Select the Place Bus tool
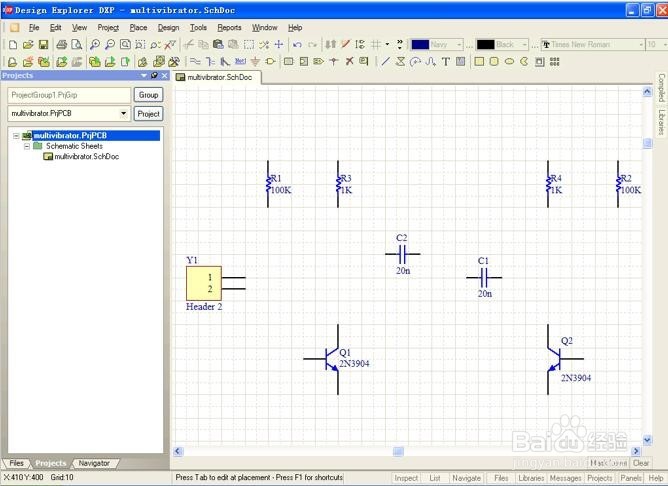Viewport: 668px width, 486px height. click(x=210, y=62)
